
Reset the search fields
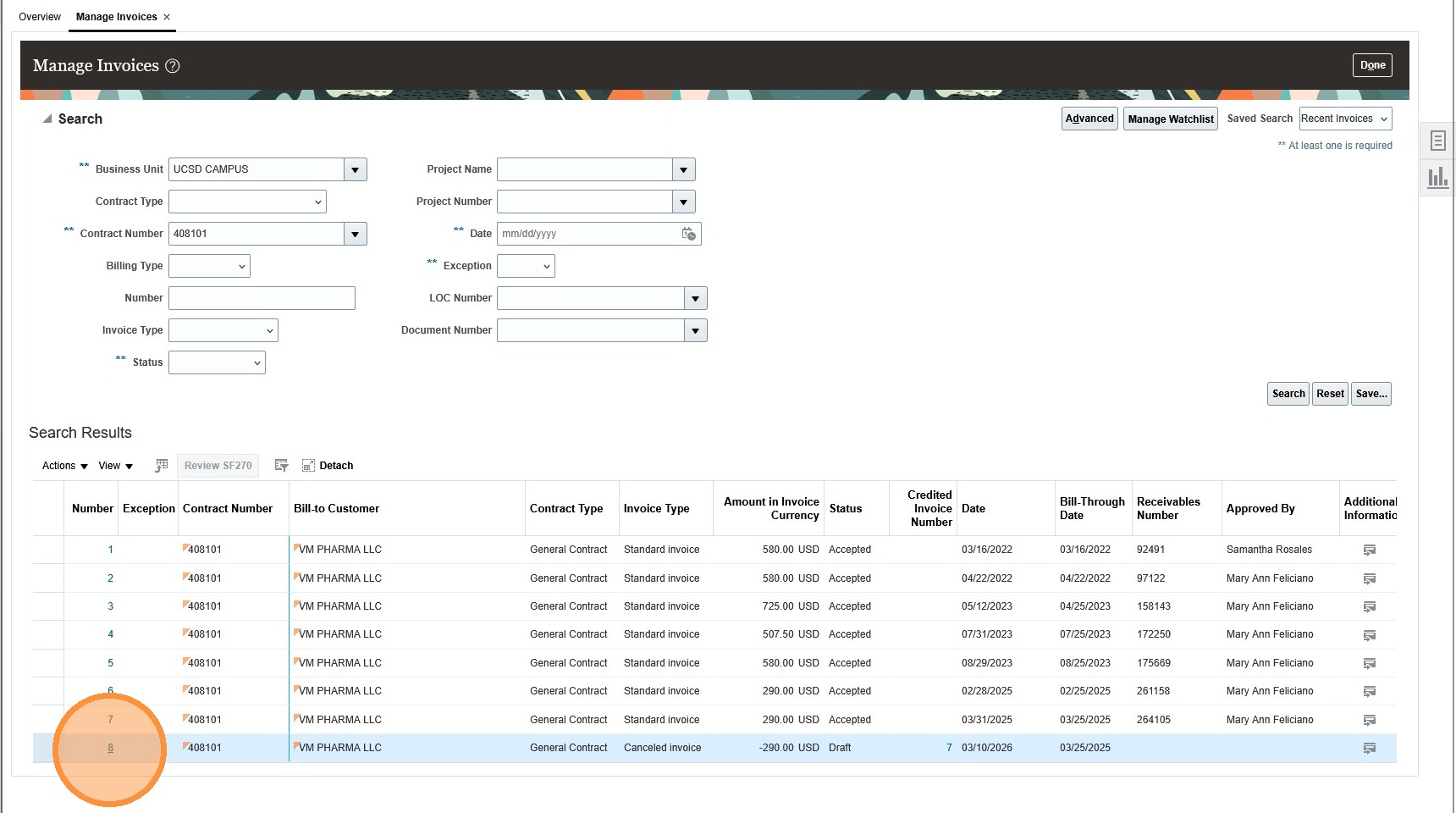[1330, 394]
